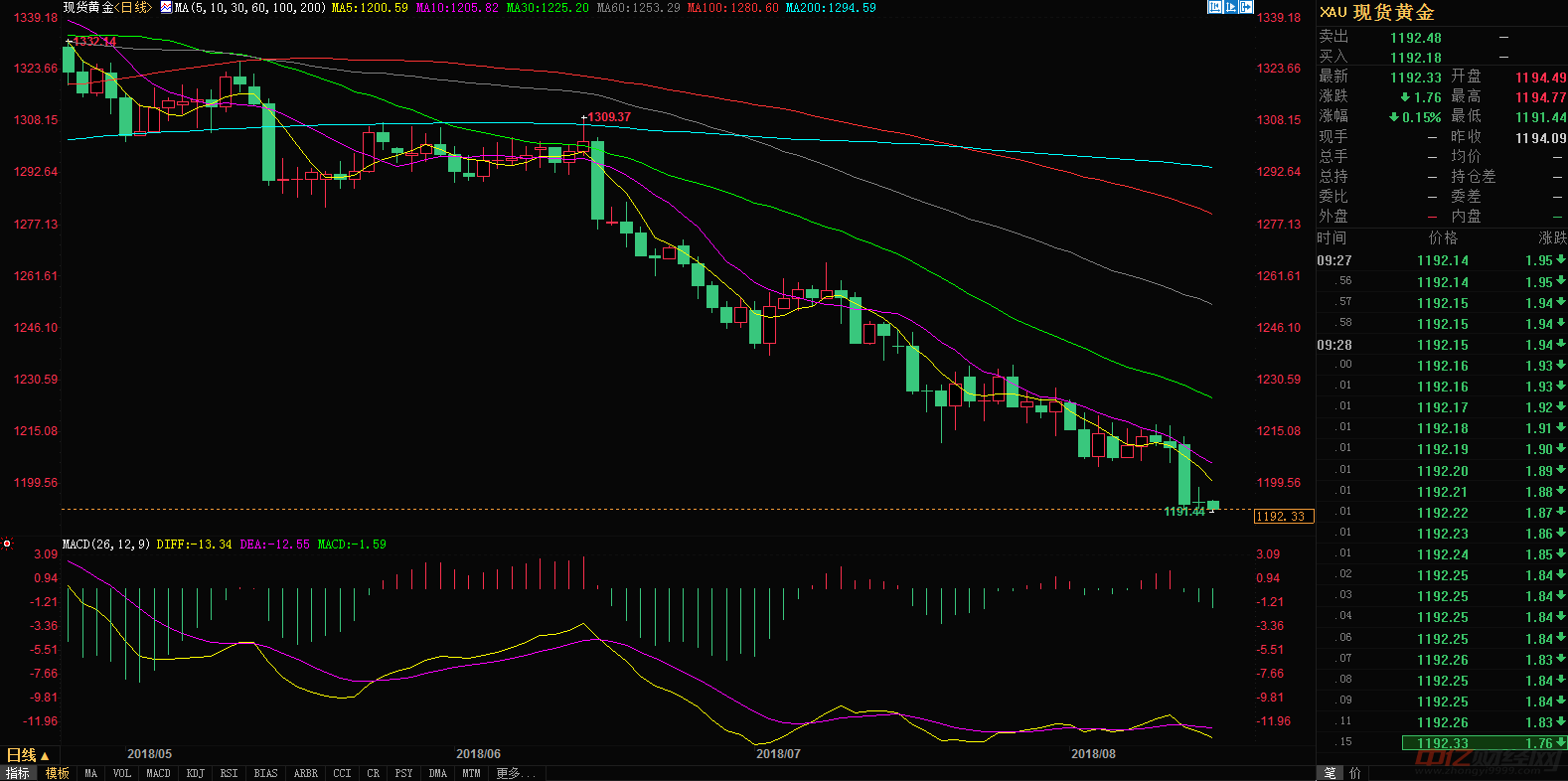Click the 1332.14 high marker on chart

(x=94, y=42)
